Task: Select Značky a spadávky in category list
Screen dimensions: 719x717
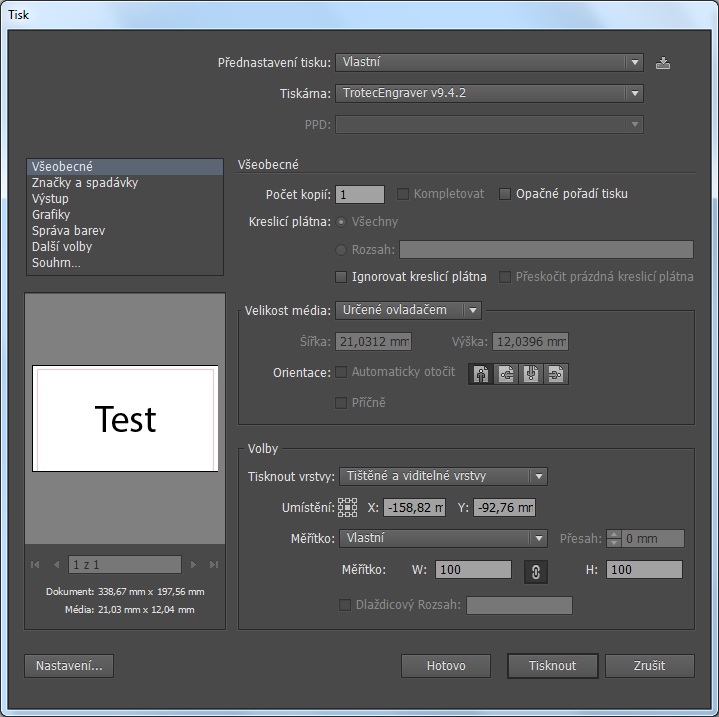Action: (85, 183)
